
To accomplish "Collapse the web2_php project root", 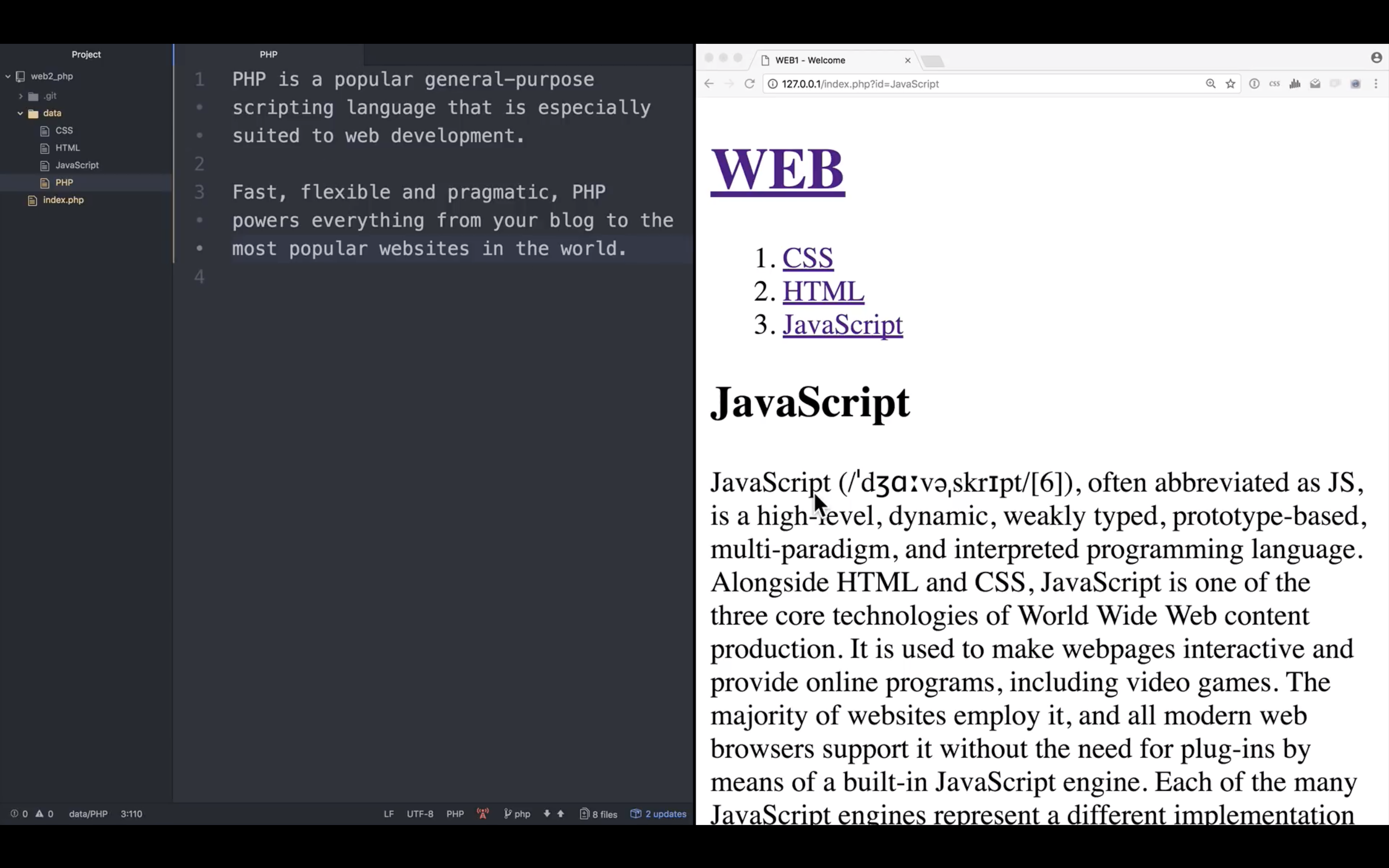I will pyautogui.click(x=8, y=76).
